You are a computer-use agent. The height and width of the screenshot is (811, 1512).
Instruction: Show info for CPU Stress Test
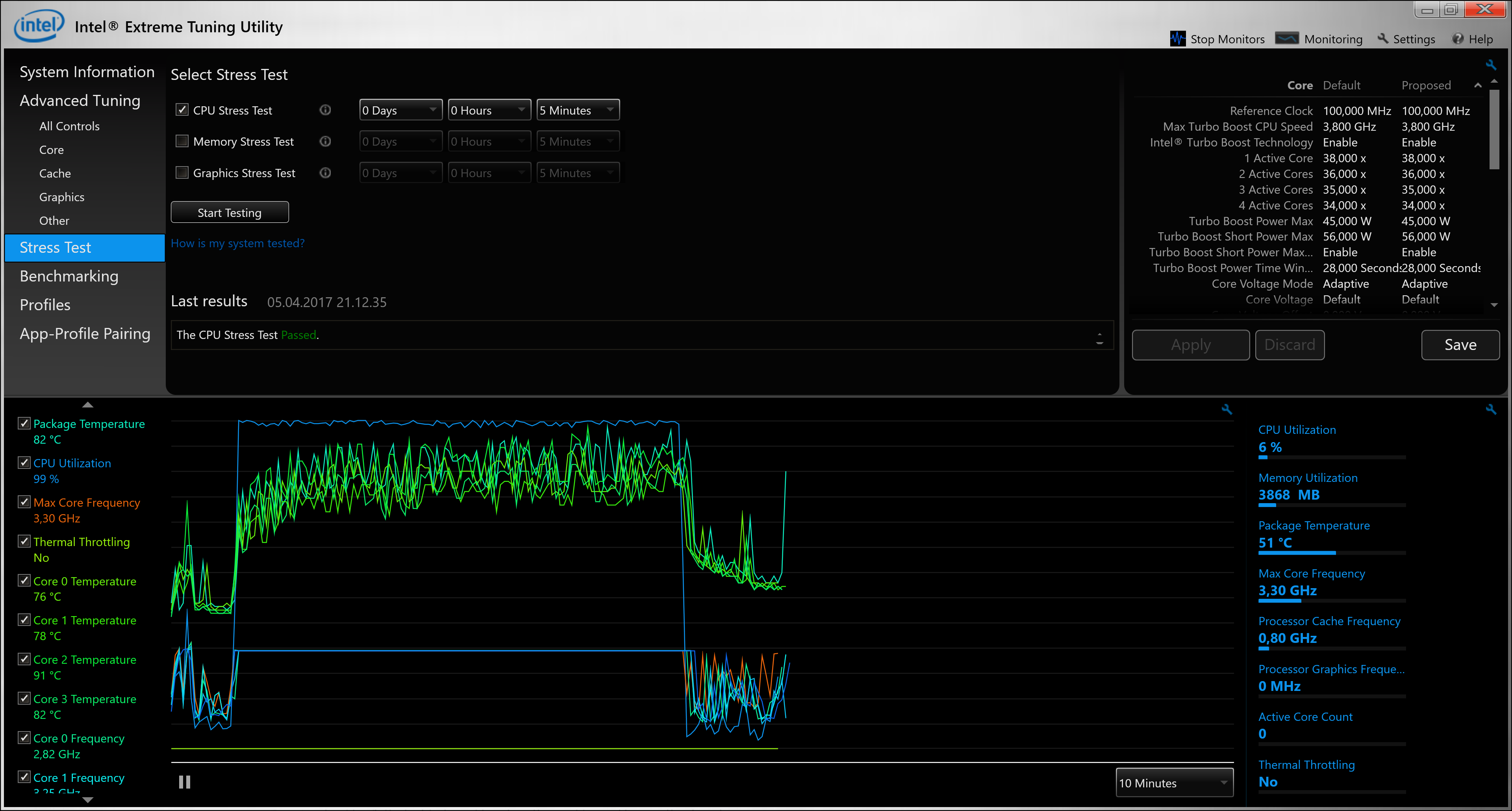[x=325, y=110]
